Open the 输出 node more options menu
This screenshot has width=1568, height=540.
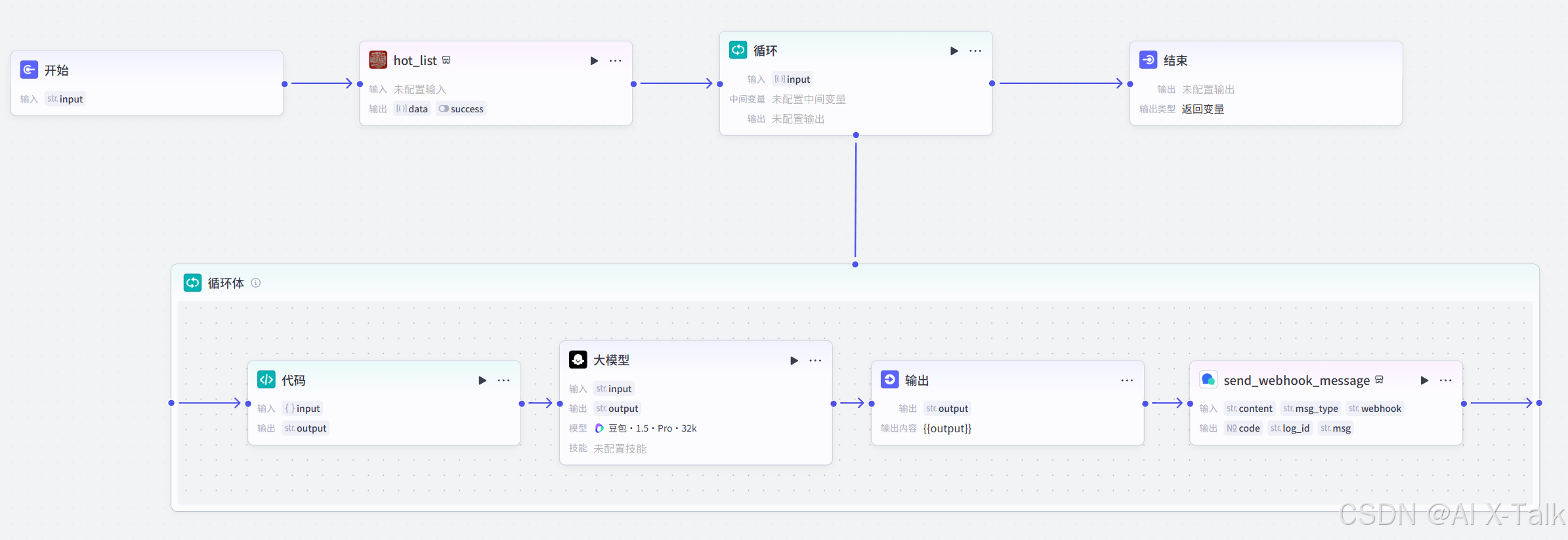pos(1127,380)
